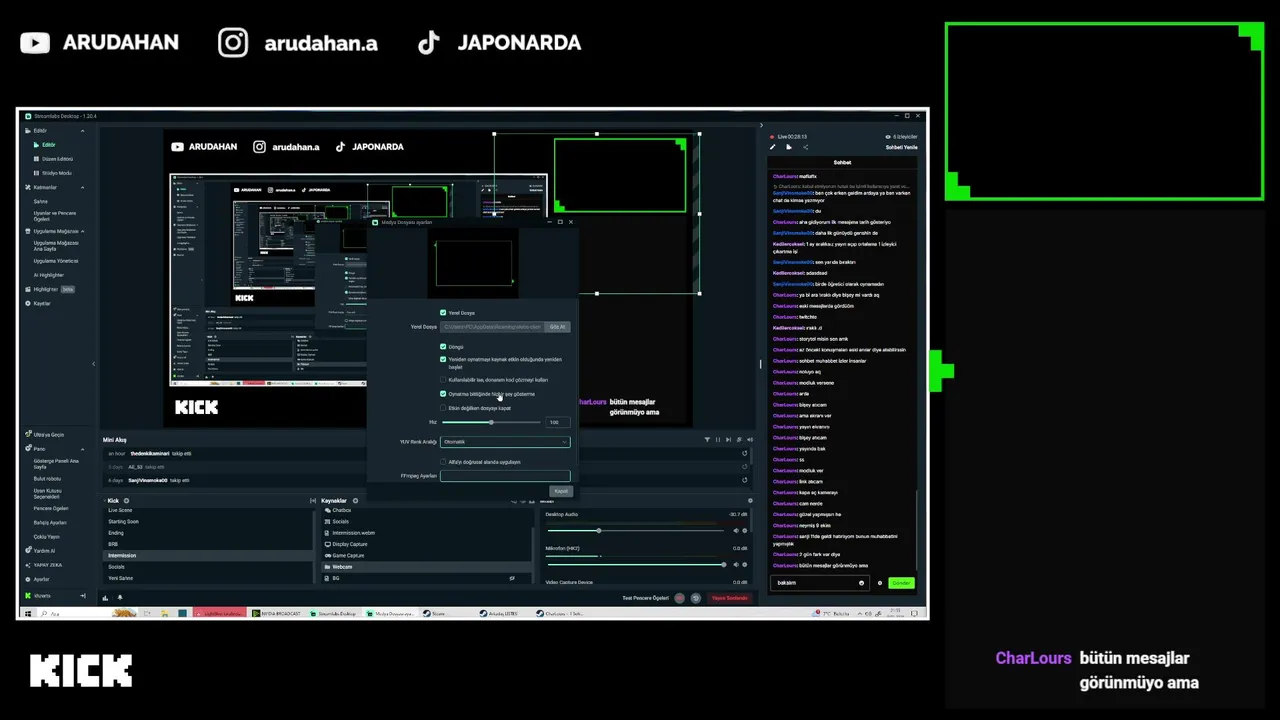Click the edit pencil icon above Sohbet
The width and height of the screenshot is (1280, 720).
click(772, 147)
